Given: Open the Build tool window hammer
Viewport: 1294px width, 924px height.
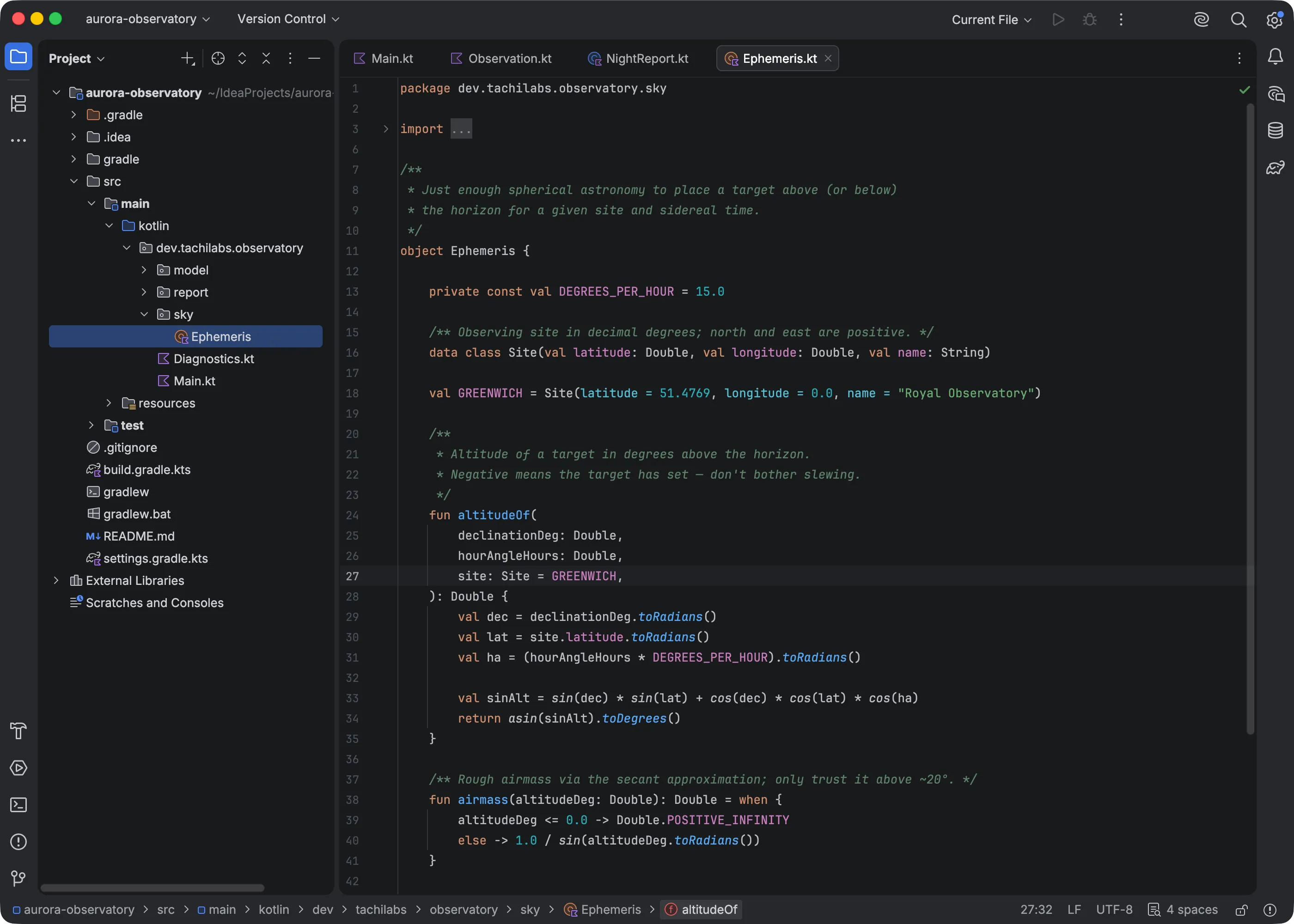Looking at the screenshot, I should pyautogui.click(x=18, y=730).
